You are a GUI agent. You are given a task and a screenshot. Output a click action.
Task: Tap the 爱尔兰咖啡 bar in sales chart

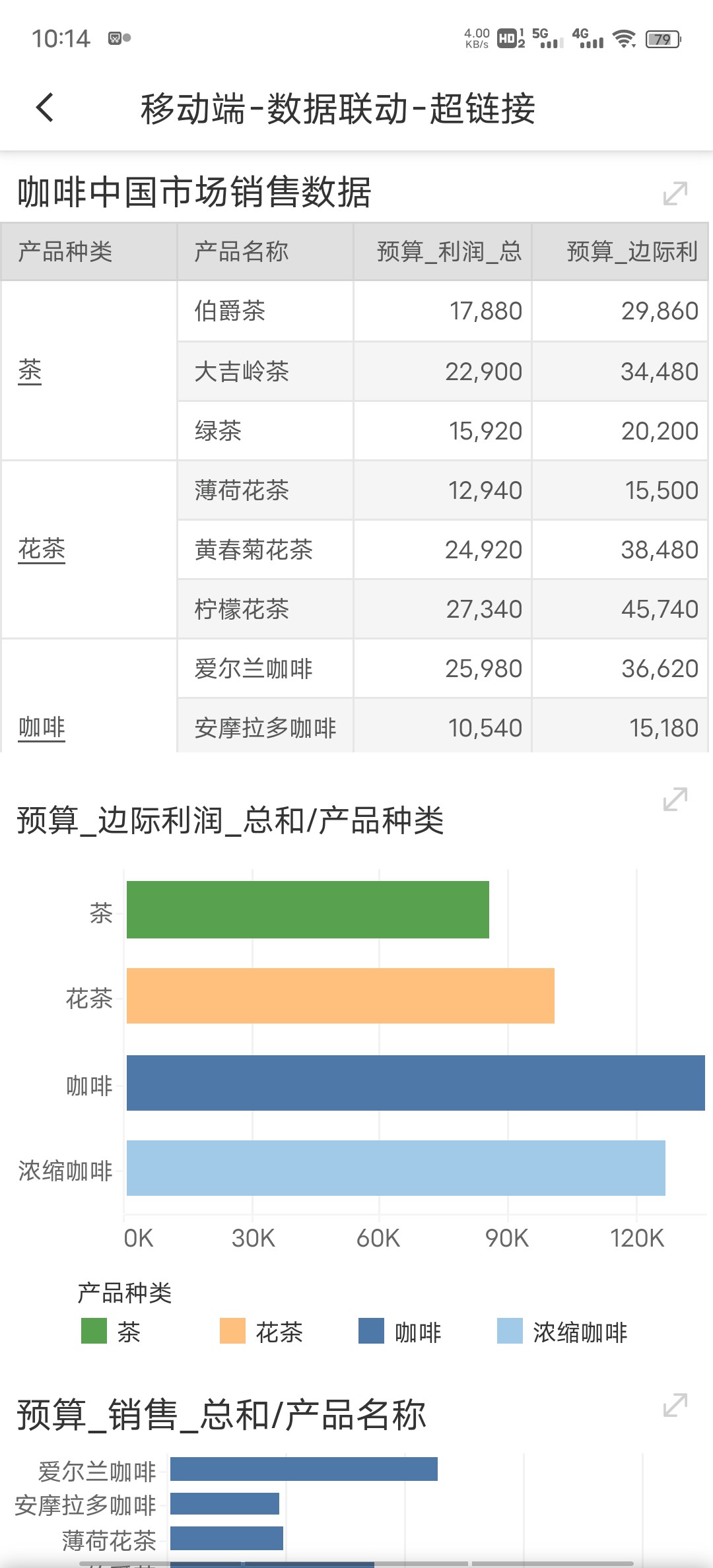(x=304, y=1469)
